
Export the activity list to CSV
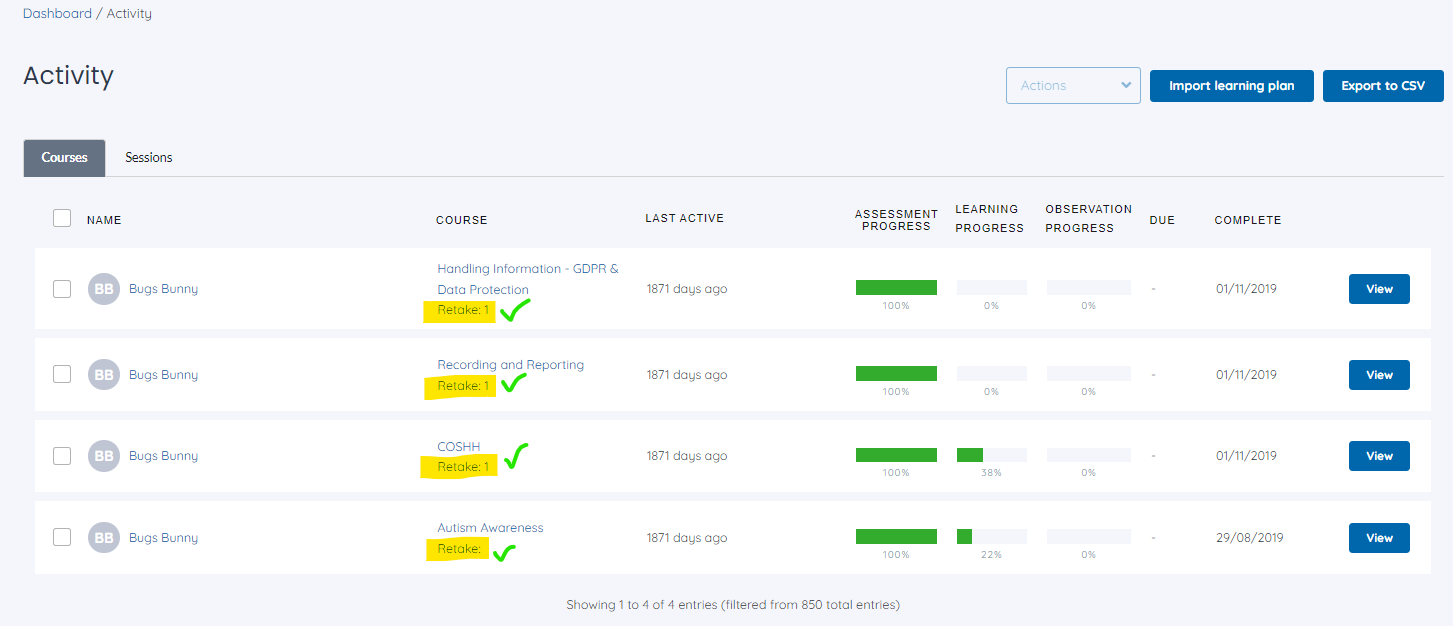[x=1383, y=86]
